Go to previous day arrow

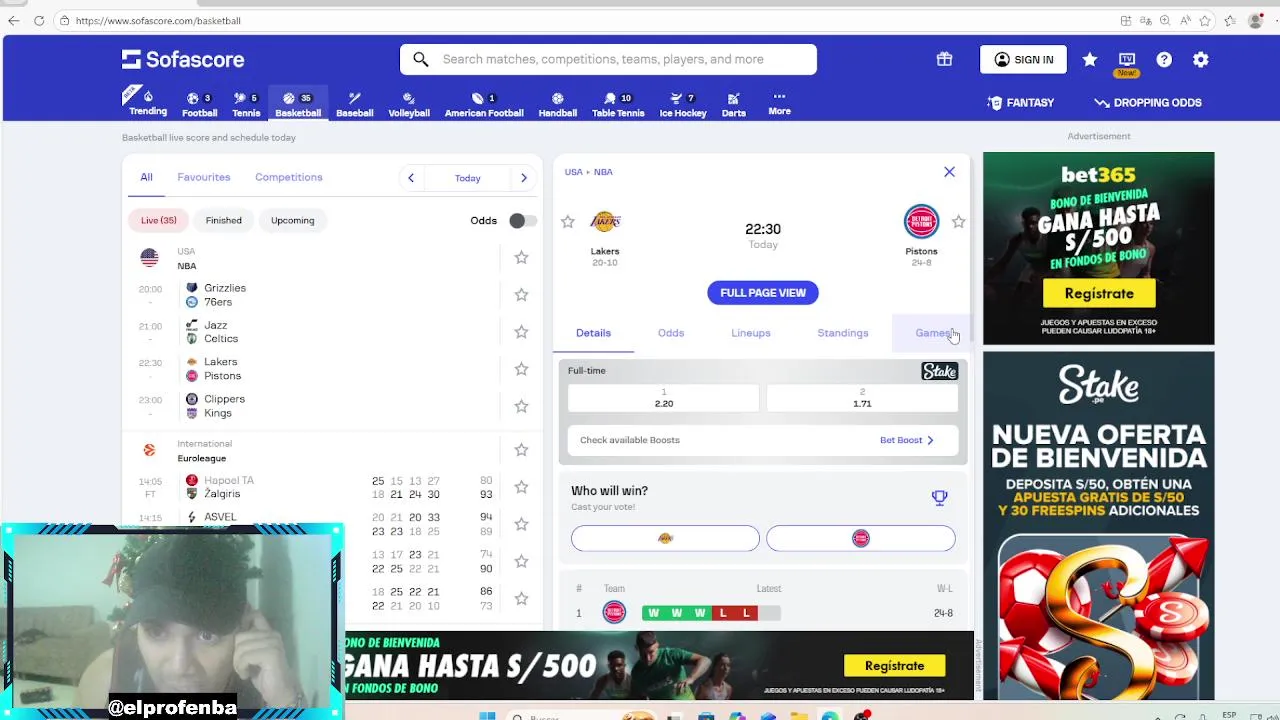(x=411, y=178)
